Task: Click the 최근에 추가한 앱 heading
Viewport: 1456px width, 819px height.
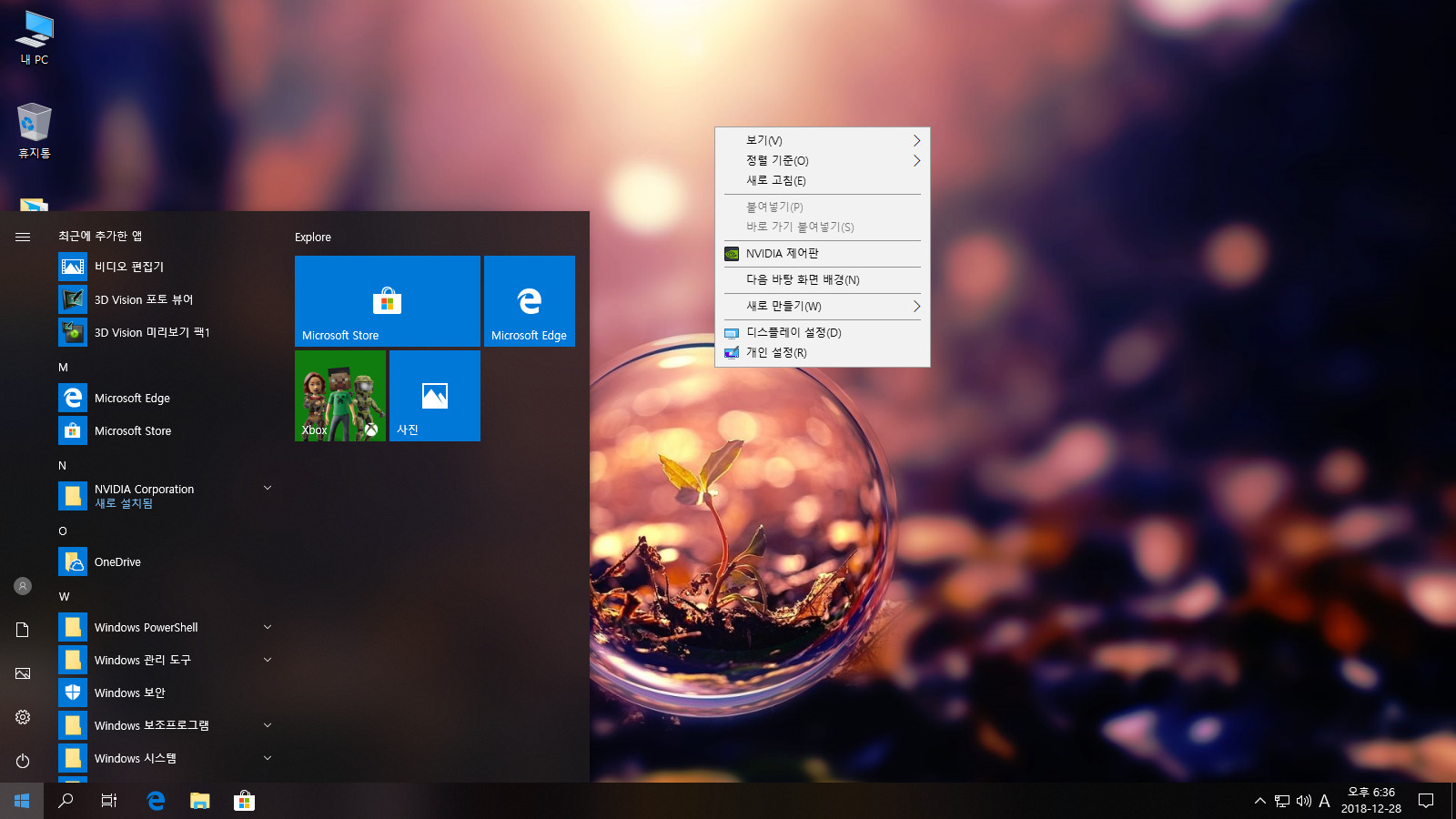Action: (100, 236)
